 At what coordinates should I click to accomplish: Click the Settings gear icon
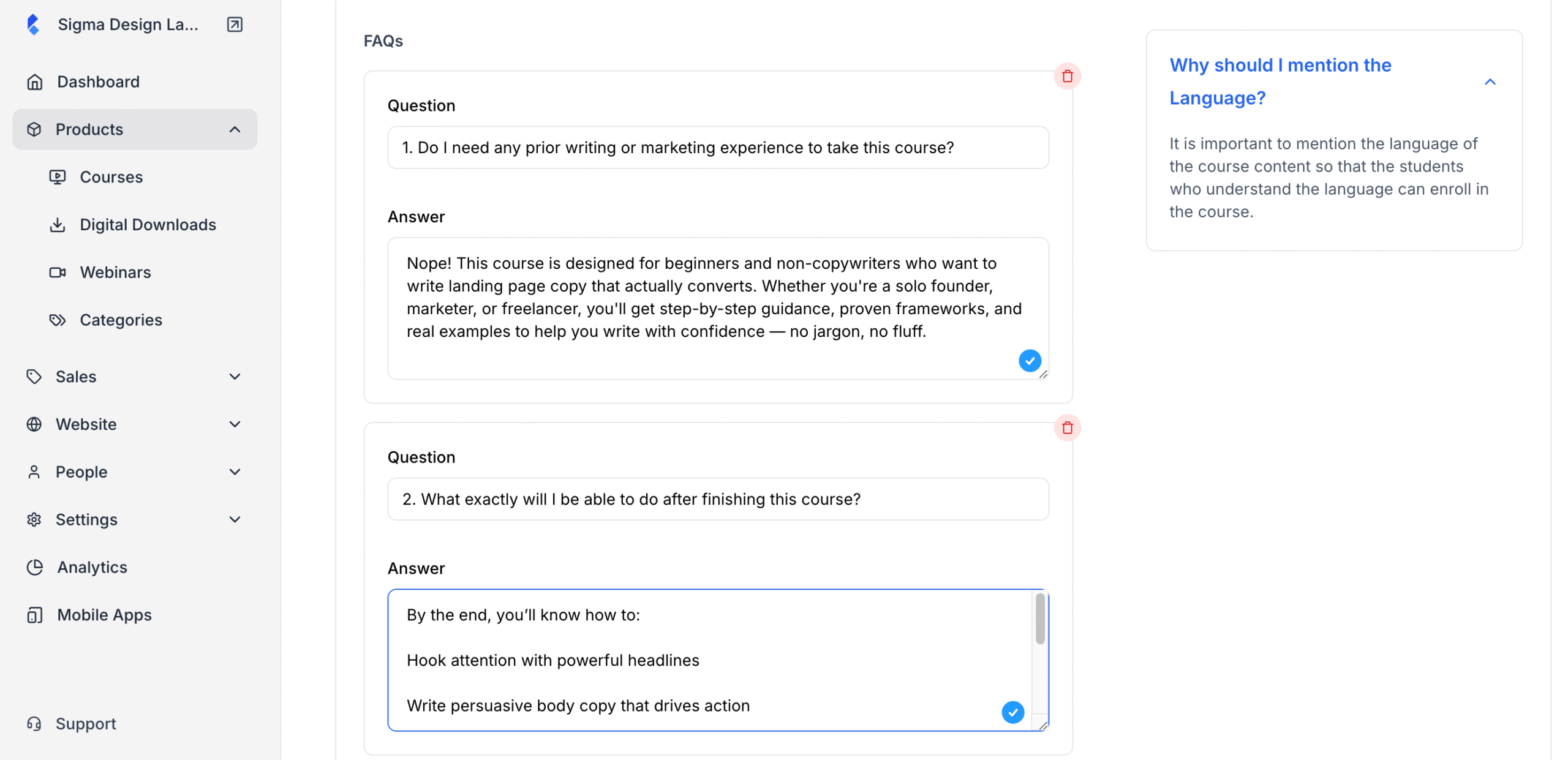click(34, 520)
